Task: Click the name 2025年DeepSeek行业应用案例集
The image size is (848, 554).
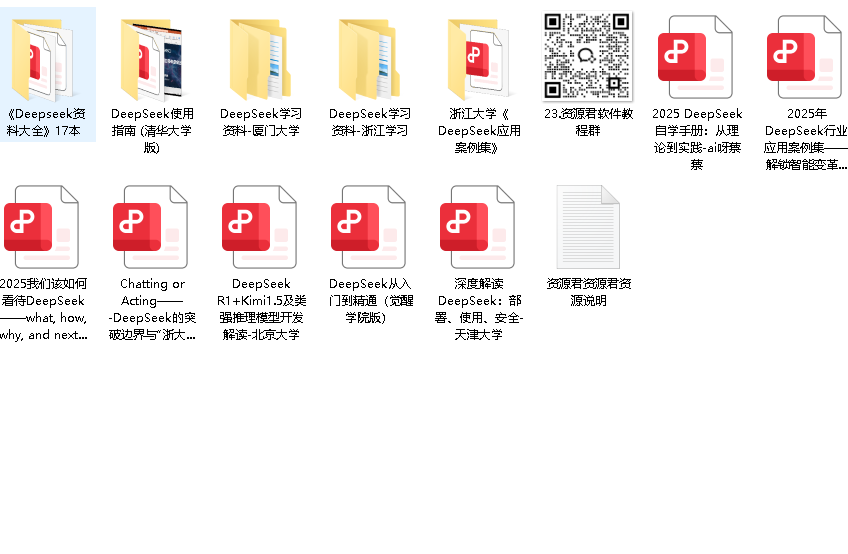Action: click(x=806, y=139)
